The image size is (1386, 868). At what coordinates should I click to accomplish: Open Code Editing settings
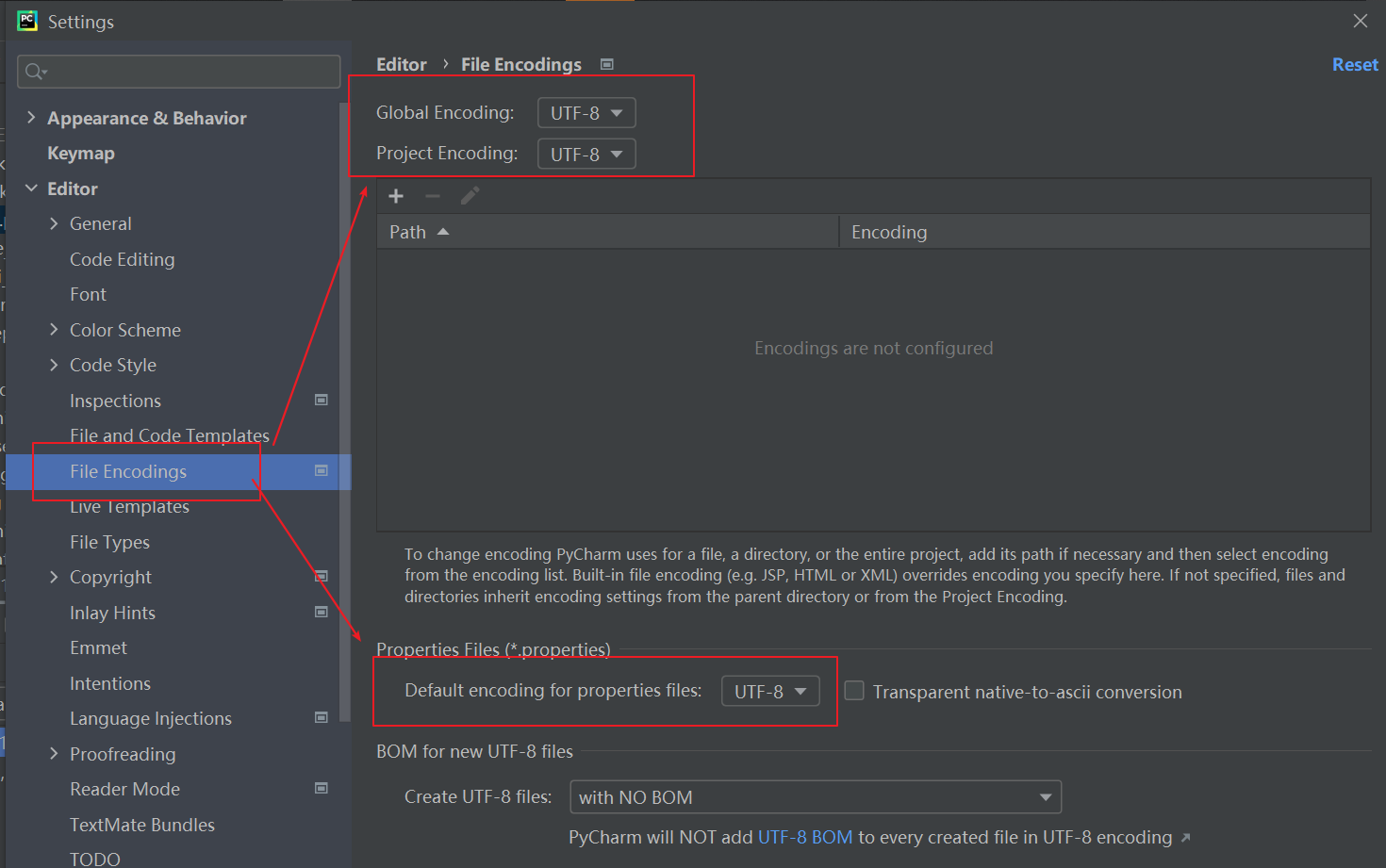(x=123, y=259)
